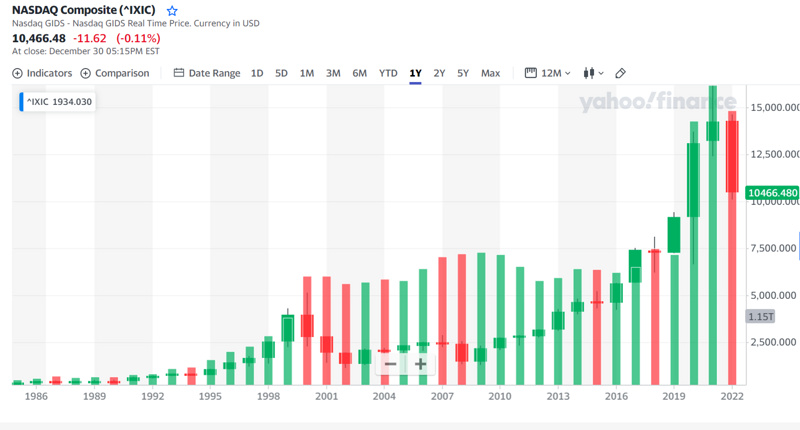This screenshot has height=430, width=800.
Task: Zoom out with the minus button
Action: pos(390,364)
